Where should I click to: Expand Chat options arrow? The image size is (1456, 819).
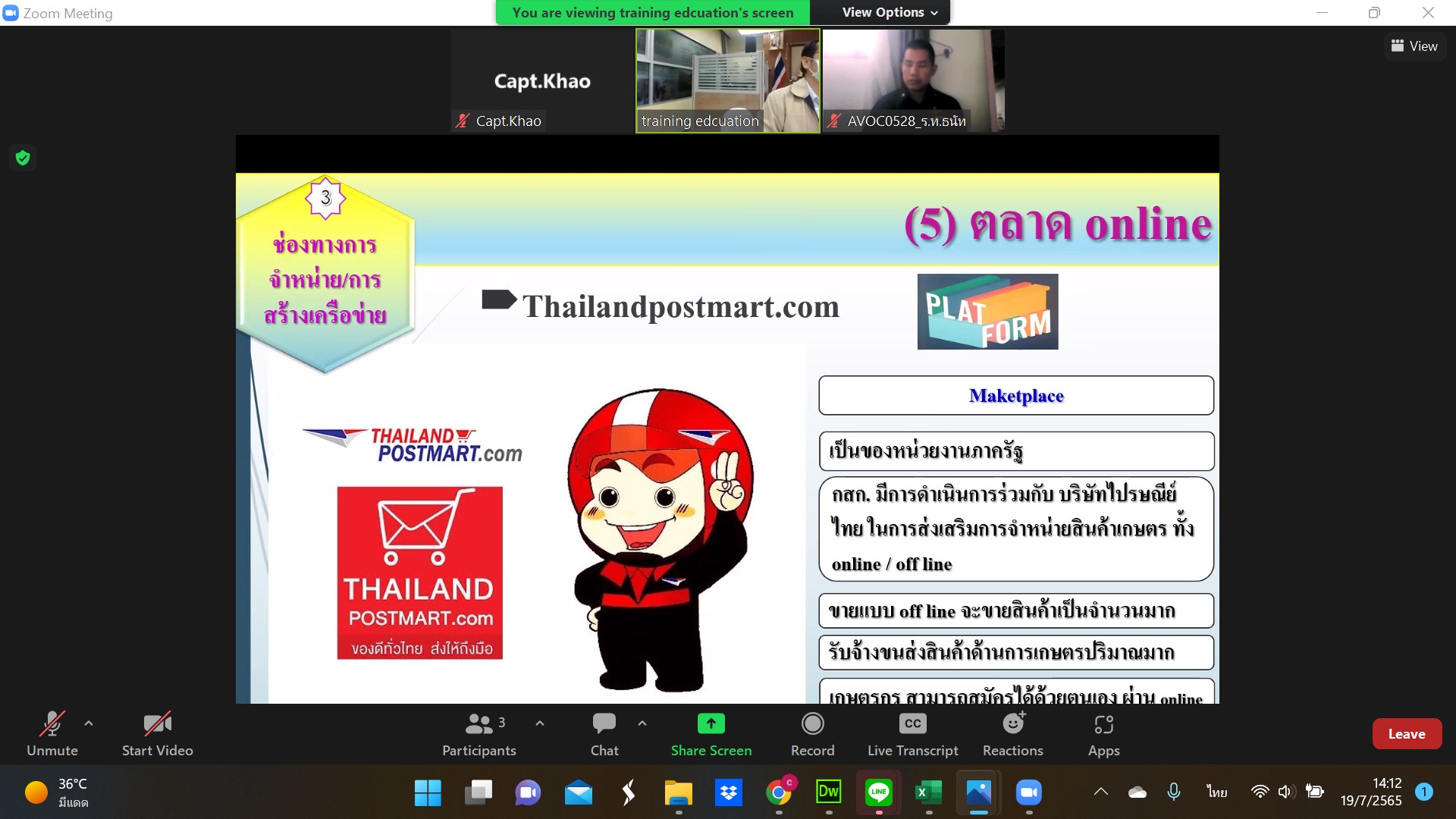(x=642, y=723)
